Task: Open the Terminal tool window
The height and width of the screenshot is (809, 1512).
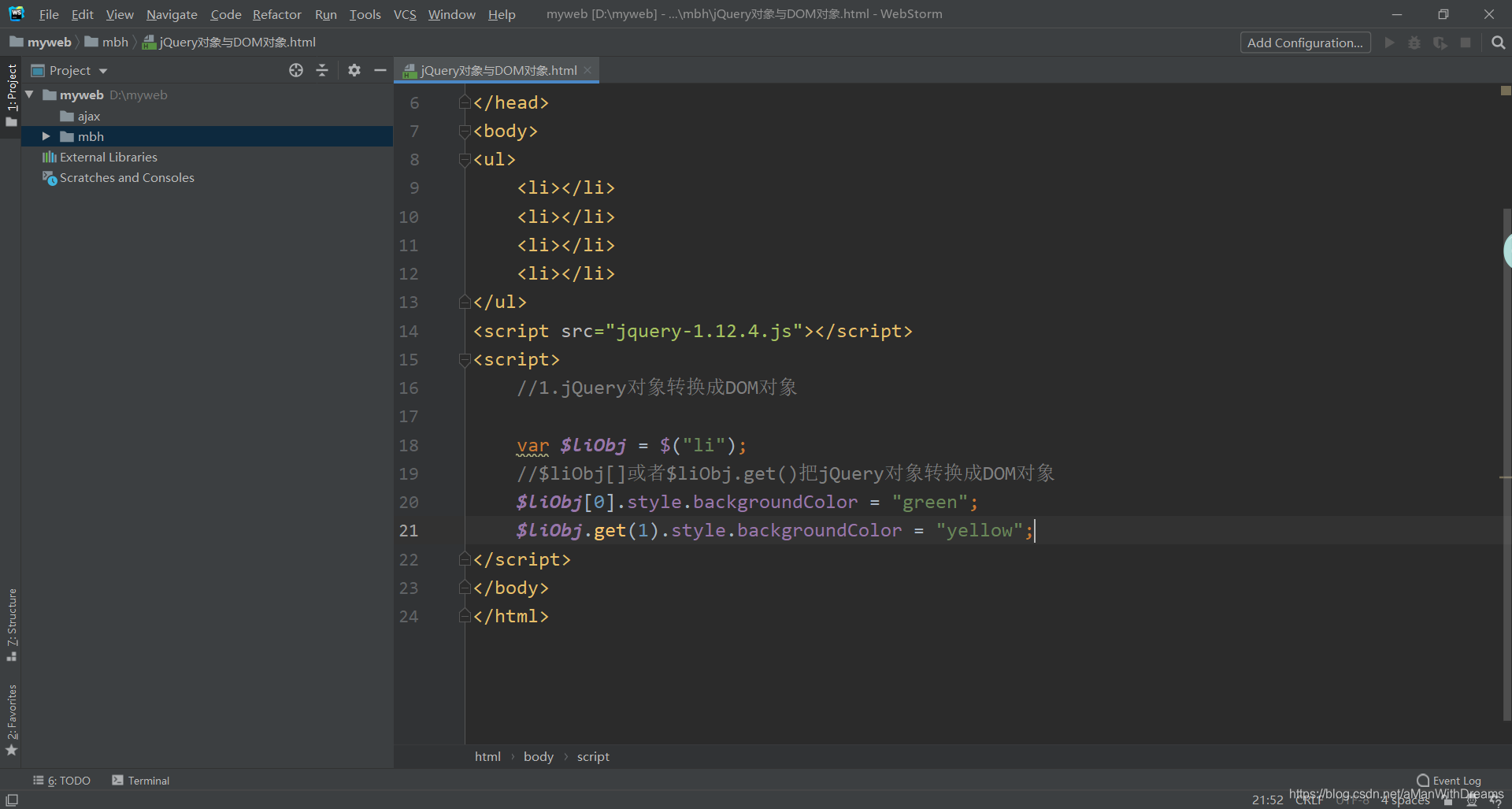Action: [141, 781]
